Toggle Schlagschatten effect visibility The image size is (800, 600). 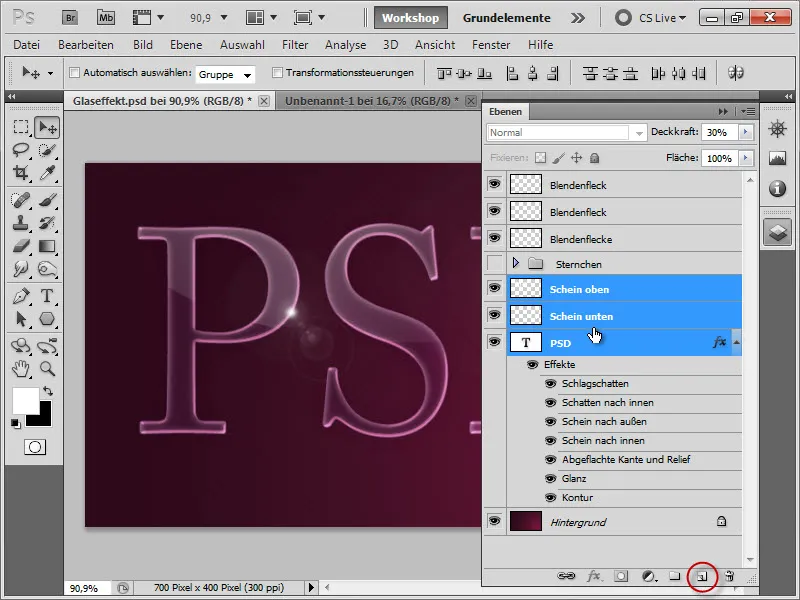550,384
